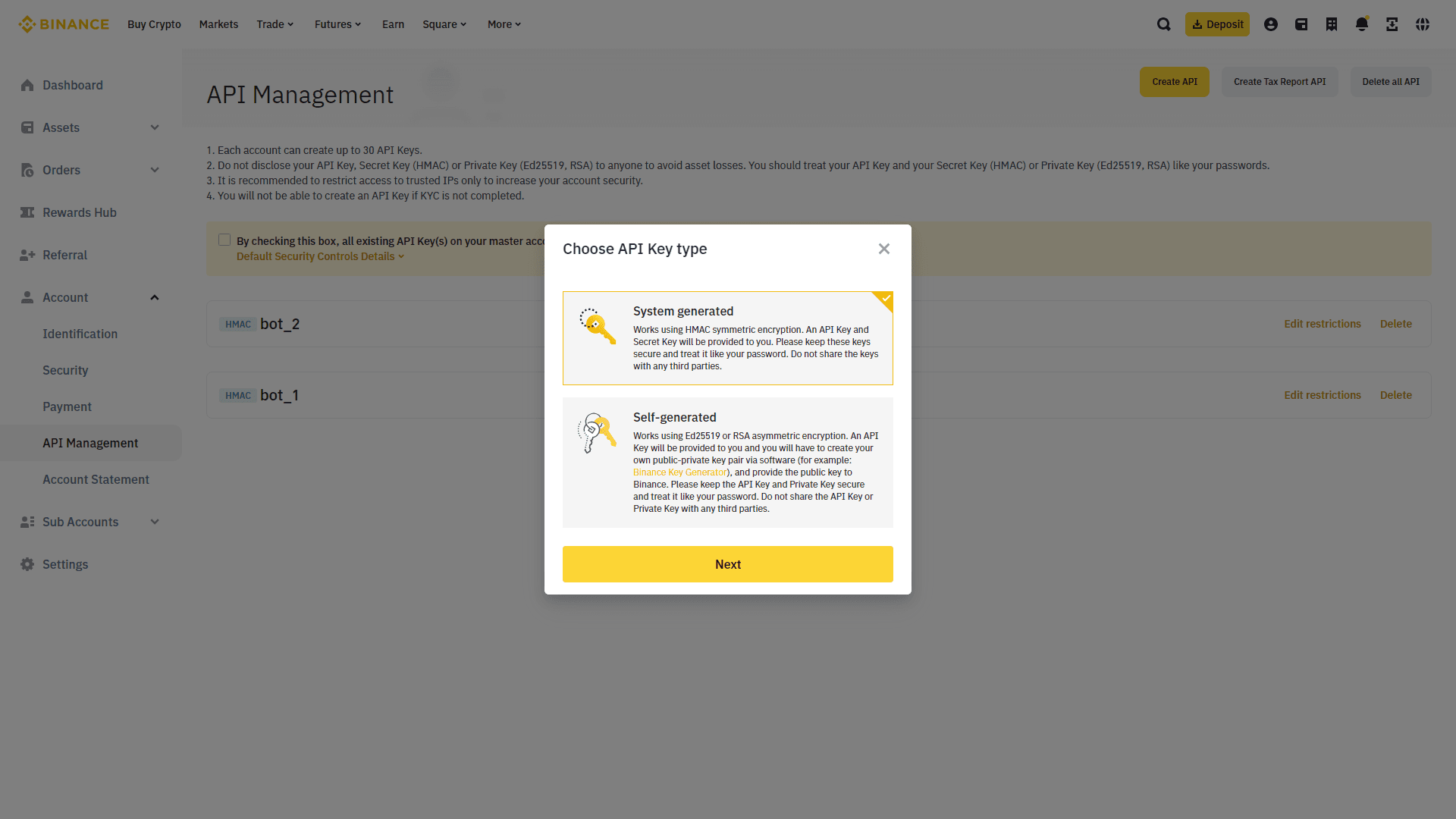Image resolution: width=1456 pixels, height=819 pixels.
Task: Check the default security controls checkbox
Action: click(224, 240)
